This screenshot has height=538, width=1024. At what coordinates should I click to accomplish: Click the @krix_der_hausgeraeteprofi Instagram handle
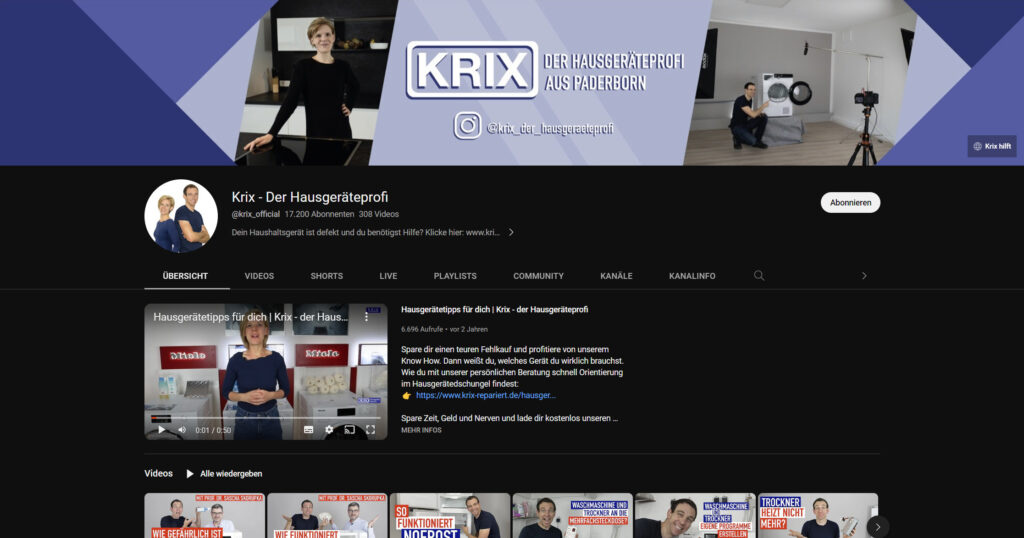pyautogui.click(x=550, y=128)
